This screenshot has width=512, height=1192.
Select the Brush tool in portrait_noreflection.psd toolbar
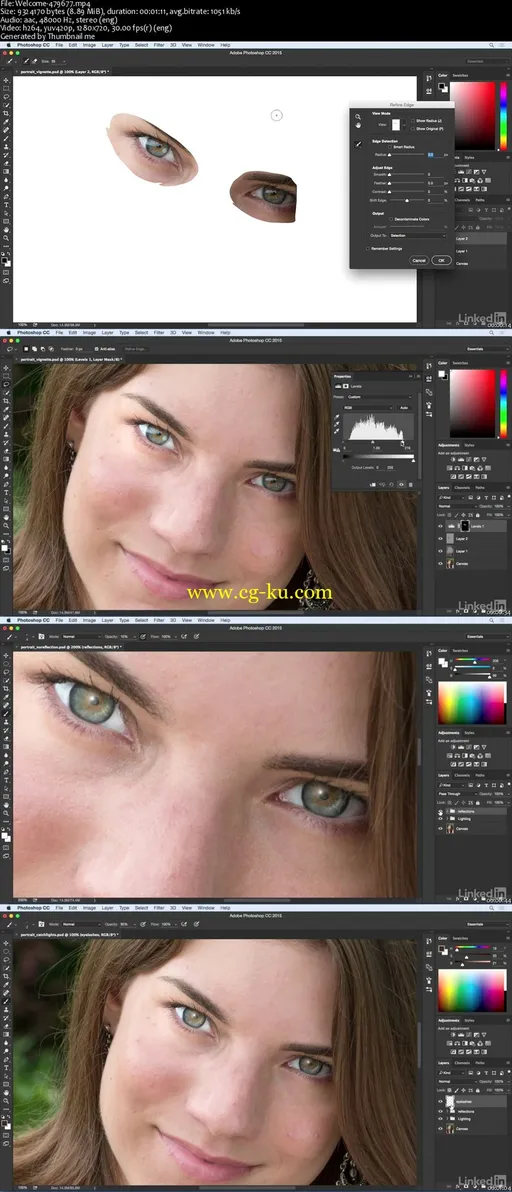[x=5, y=713]
